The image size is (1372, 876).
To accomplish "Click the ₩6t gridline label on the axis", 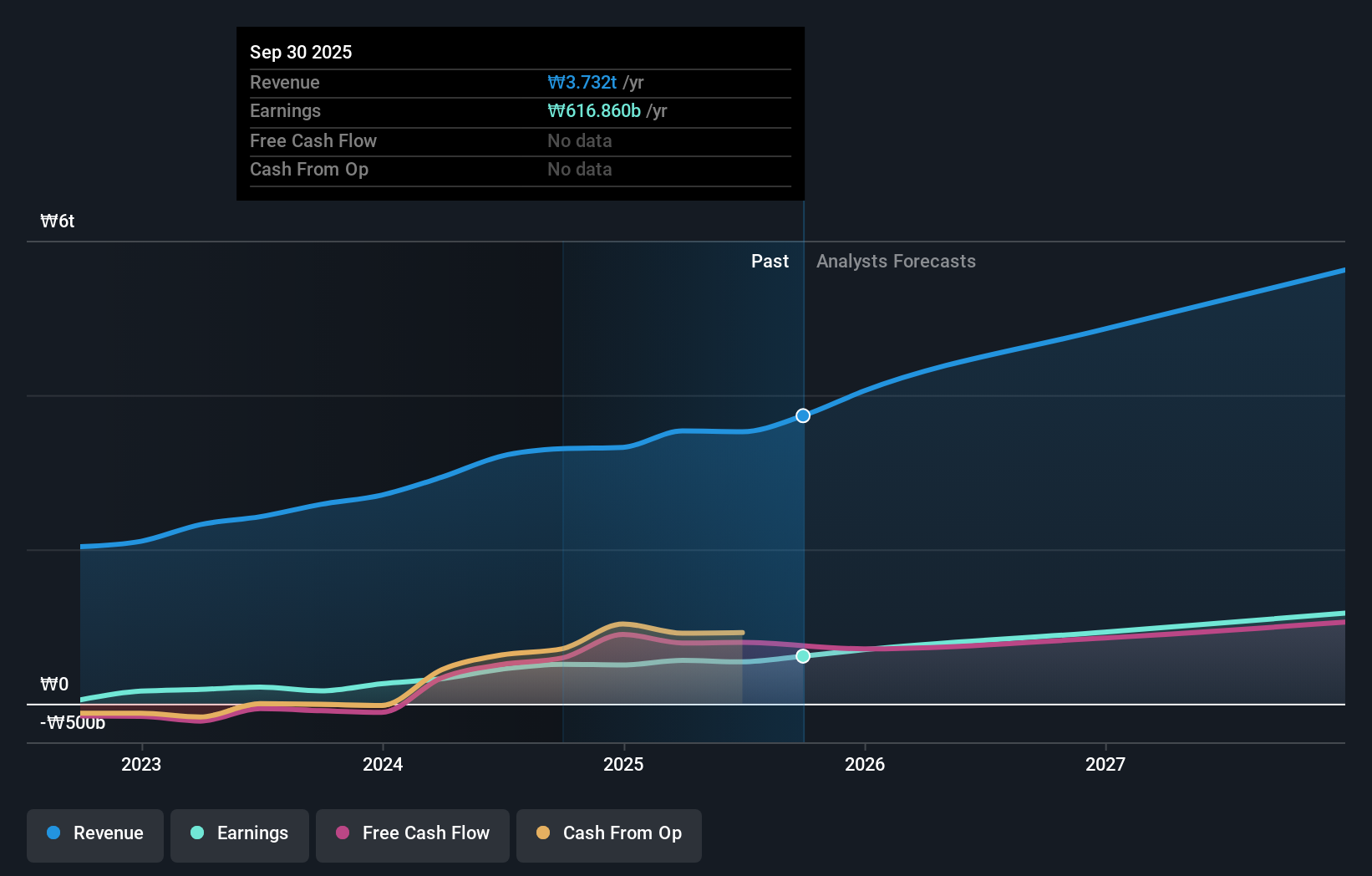I will [x=57, y=221].
